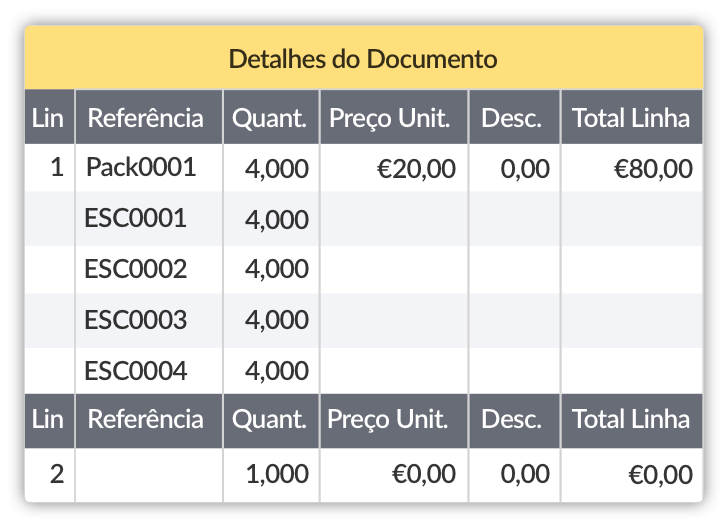The width and height of the screenshot is (728, 528).
Task: Click the empty reference field on line 2
Action: tap(148, 474)
